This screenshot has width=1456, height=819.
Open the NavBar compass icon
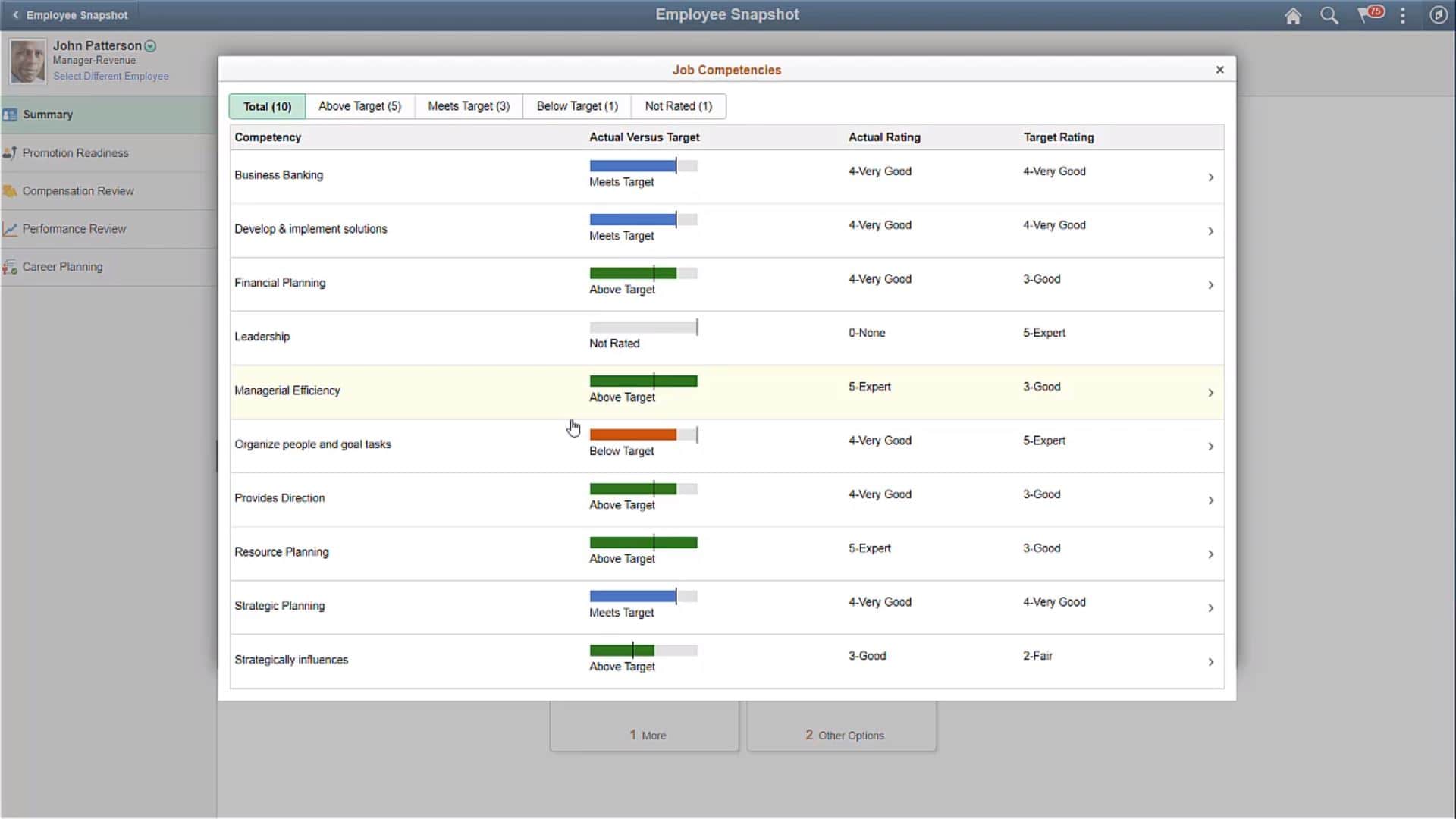[x=1439, y=15]
